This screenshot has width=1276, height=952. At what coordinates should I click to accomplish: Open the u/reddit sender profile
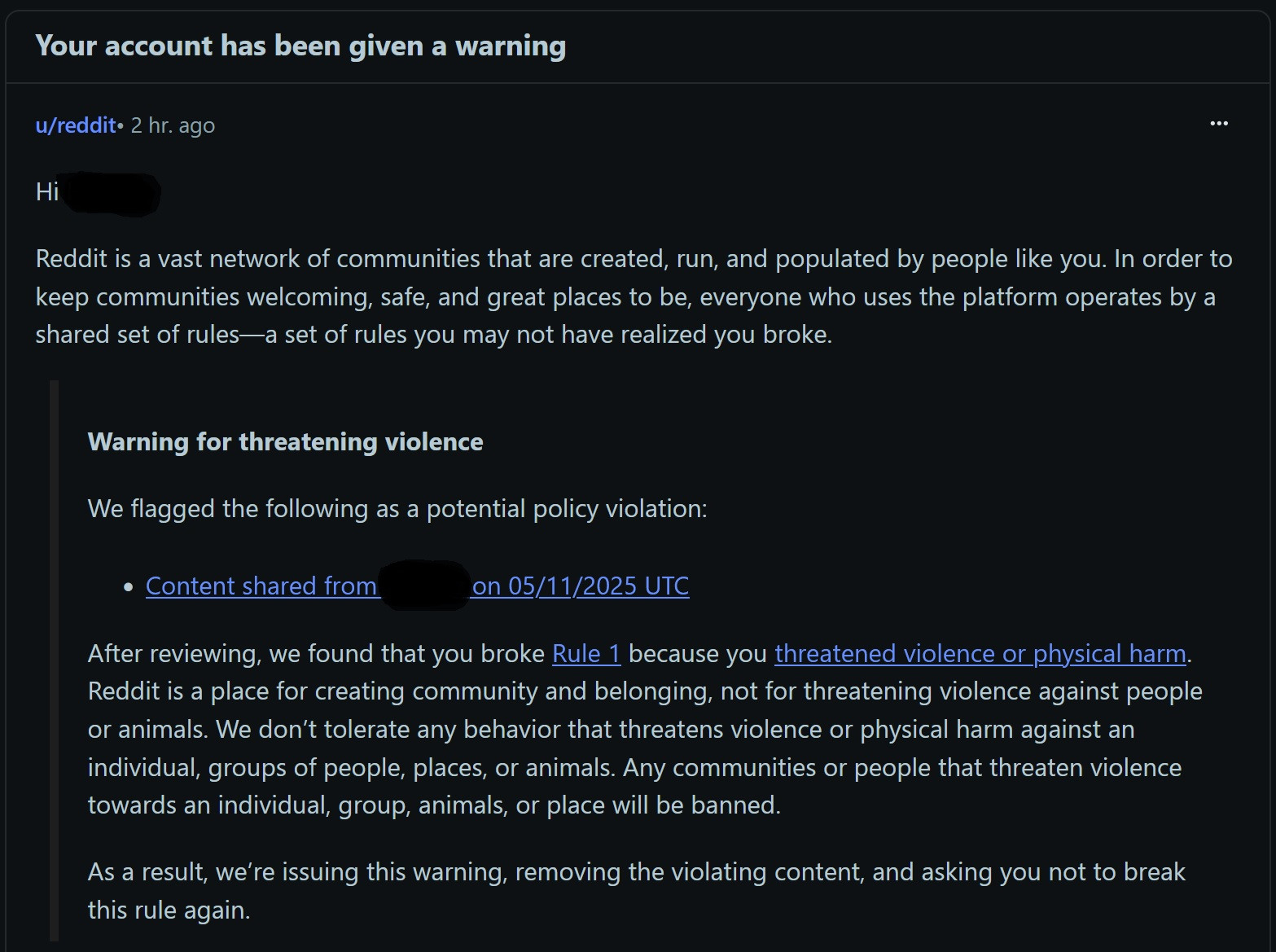(x=76, y=125)
